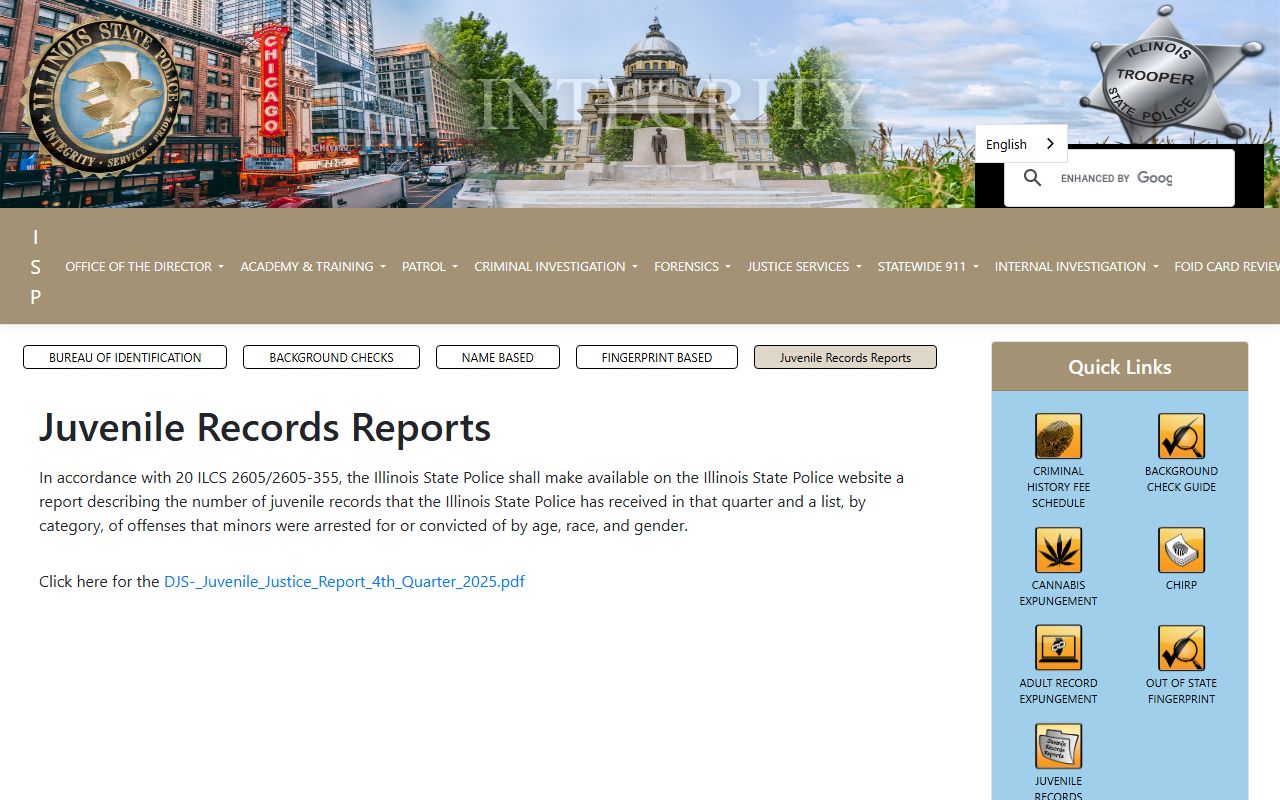Click the Cannabis Expungement label
The image size is (1280, 800).
click(x=1058, y=593)
